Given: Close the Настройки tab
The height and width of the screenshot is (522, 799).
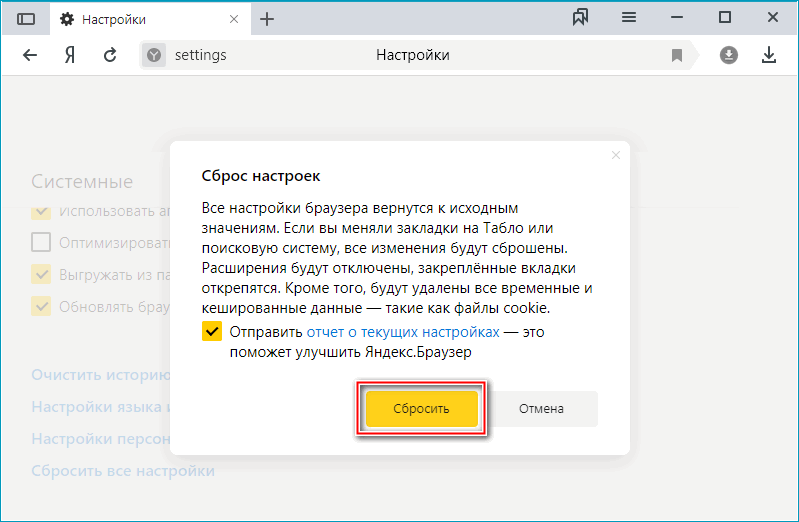Looking at the screenshot, I should click(234, 19).
